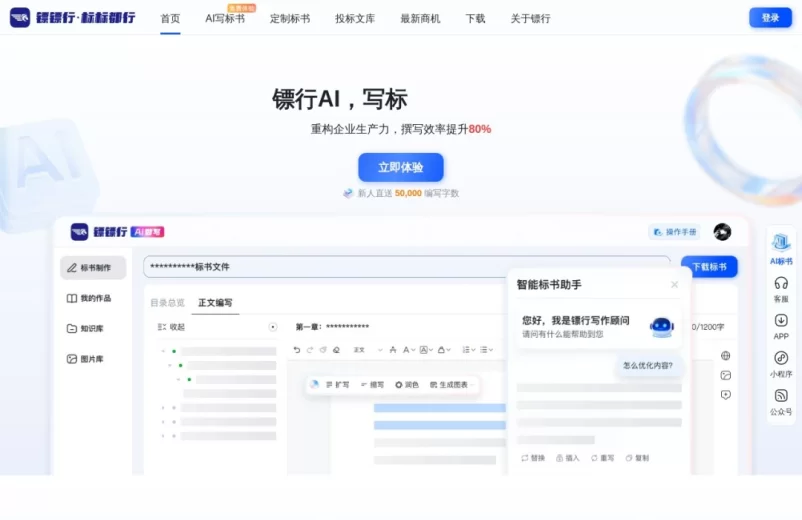Viewport: 802px width, 520px height.
Task: Open the numbered list dropdown
Action: pos(468,350)
